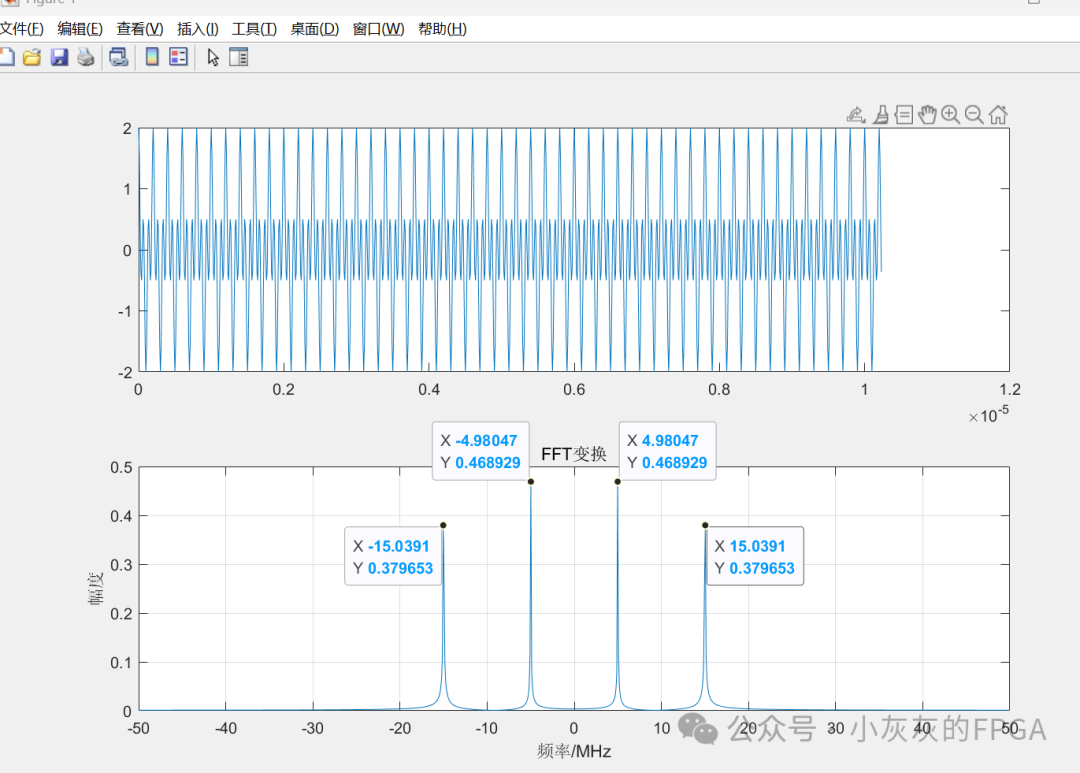
Task: Select data tip showing X -4.98047
Action: [x=481, y=451]
